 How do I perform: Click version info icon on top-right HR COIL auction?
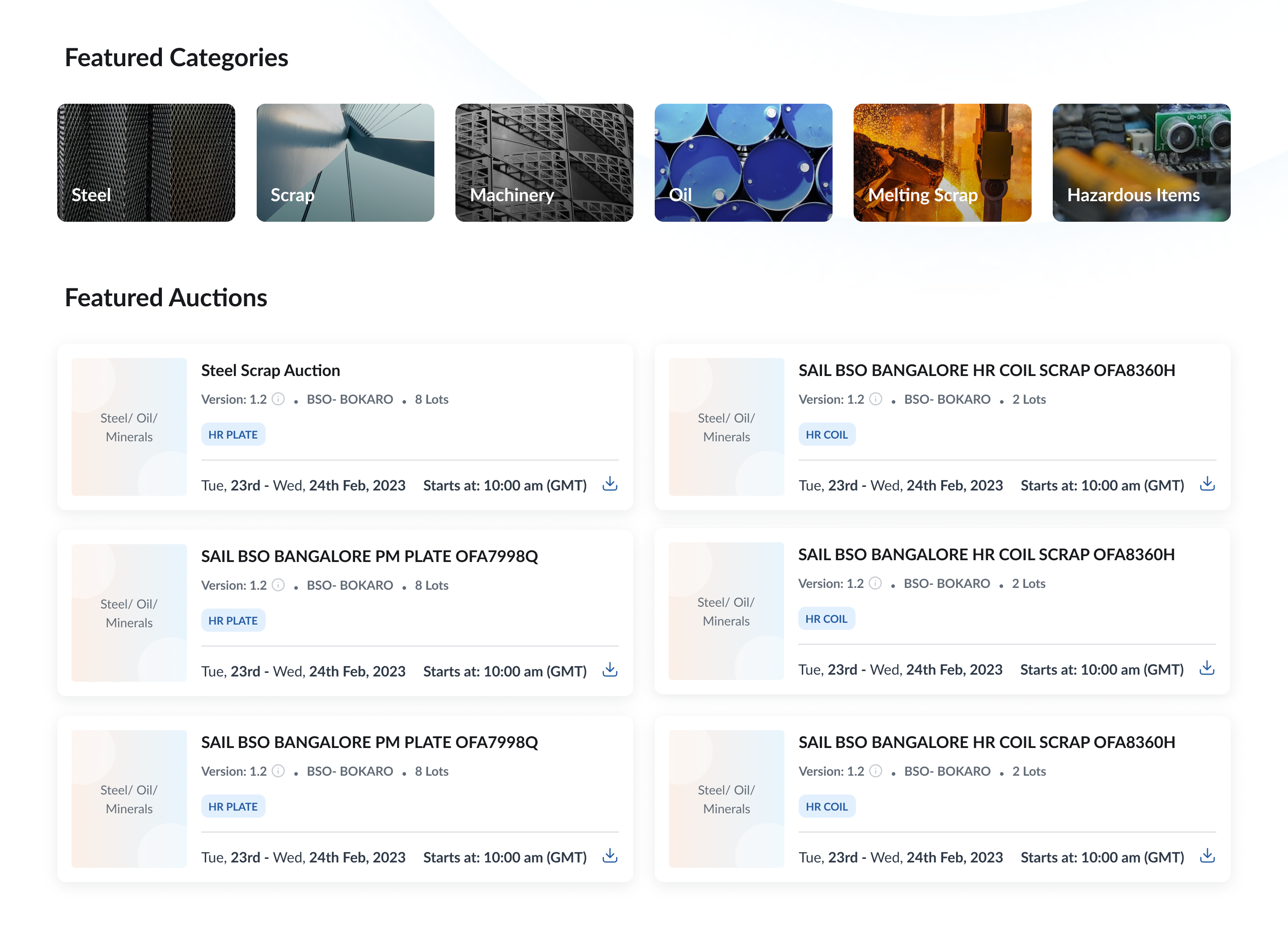(876, 399)
